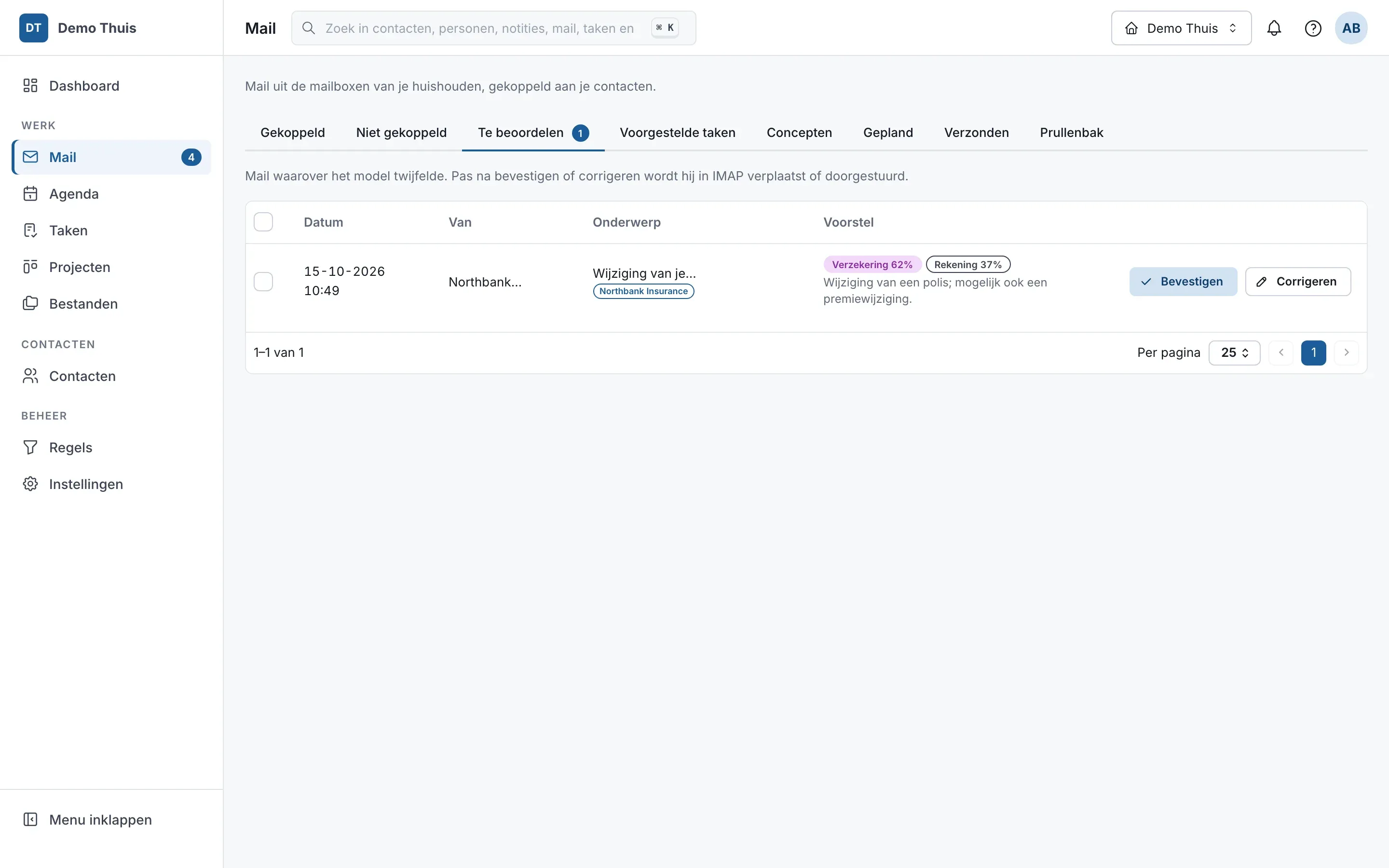Open the Gepland tab

tap(888, 133)
